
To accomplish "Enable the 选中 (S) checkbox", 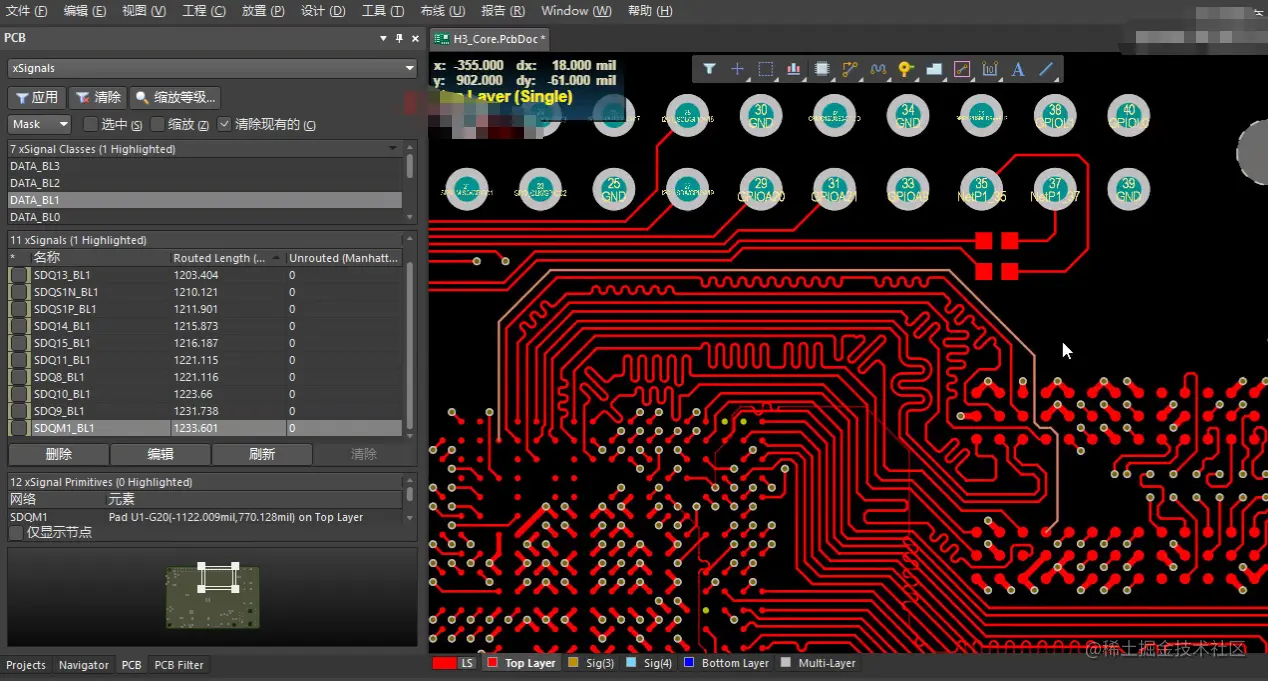I will [x=90, y=124].
